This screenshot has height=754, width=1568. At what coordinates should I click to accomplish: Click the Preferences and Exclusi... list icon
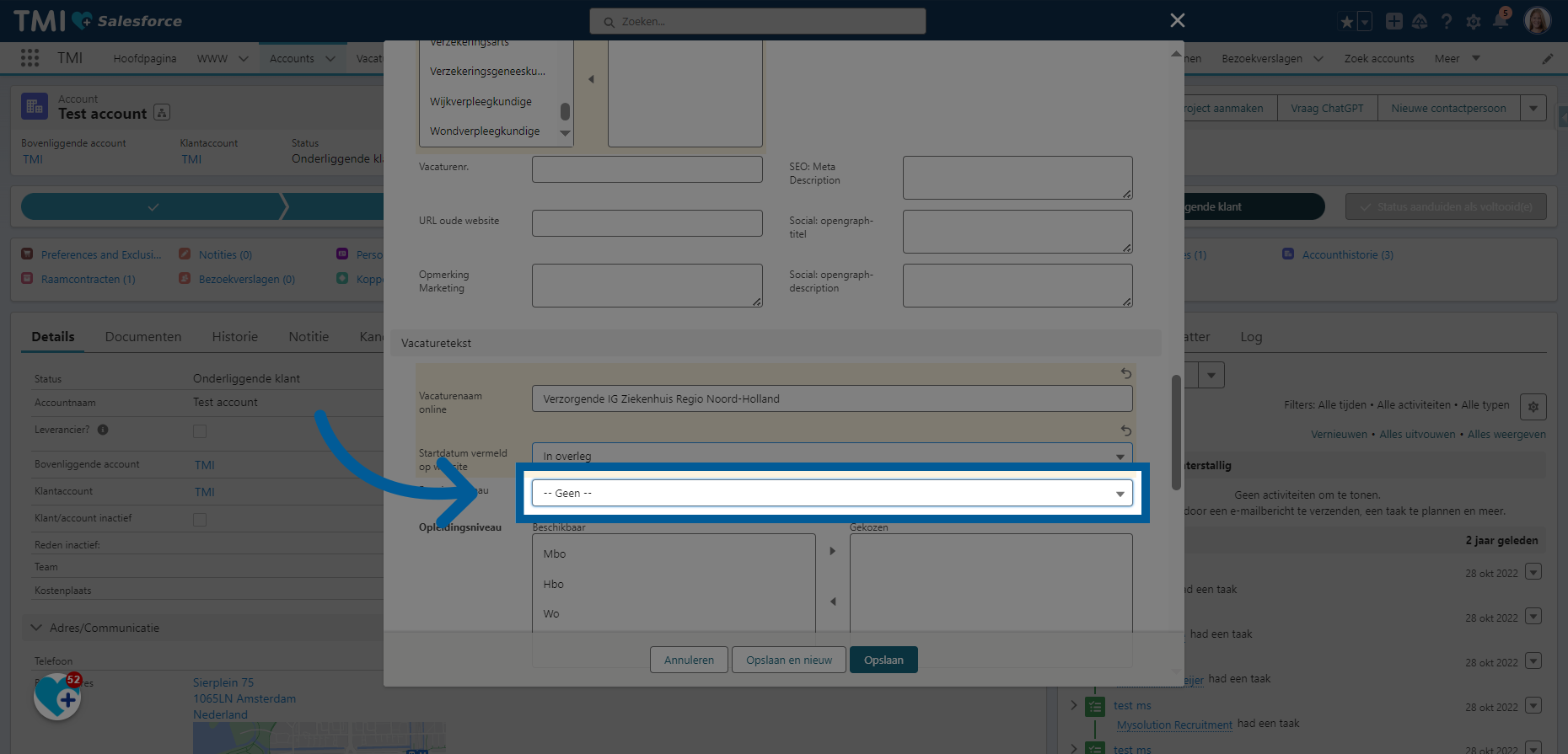tap(27, 254)
